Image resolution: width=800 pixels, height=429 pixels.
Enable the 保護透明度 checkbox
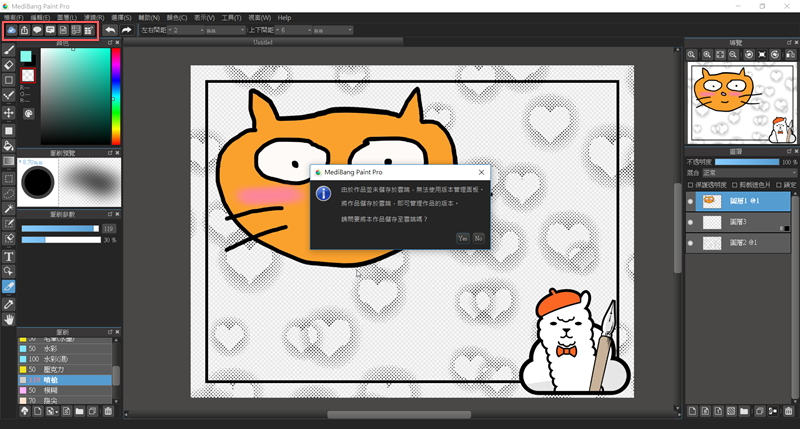pyautogui.click(x=690, y=184)
